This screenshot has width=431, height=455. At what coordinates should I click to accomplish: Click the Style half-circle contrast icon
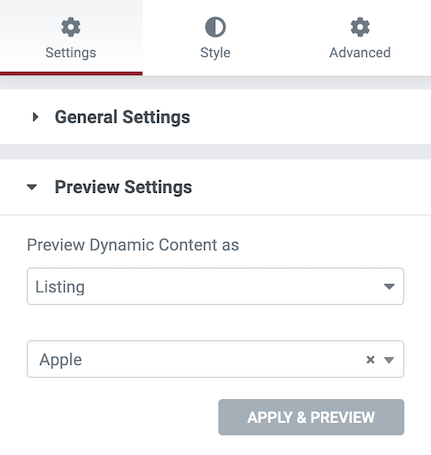(215, 27)
